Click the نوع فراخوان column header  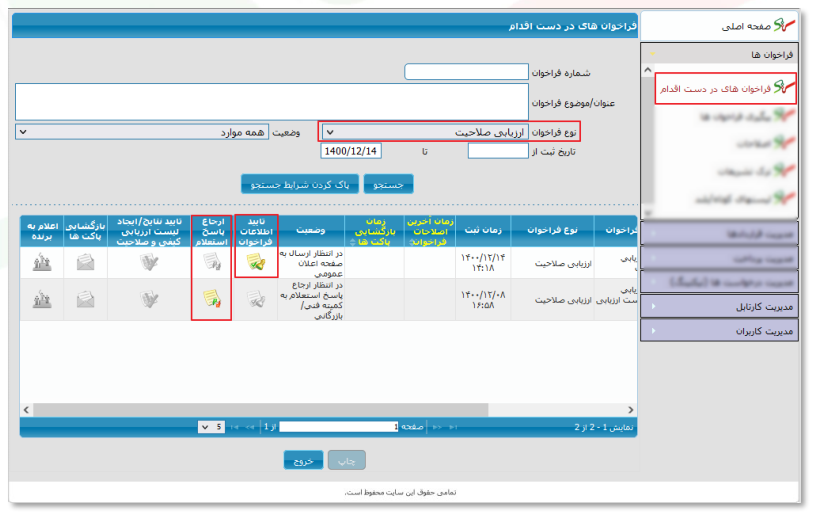[x=552, y=230]
